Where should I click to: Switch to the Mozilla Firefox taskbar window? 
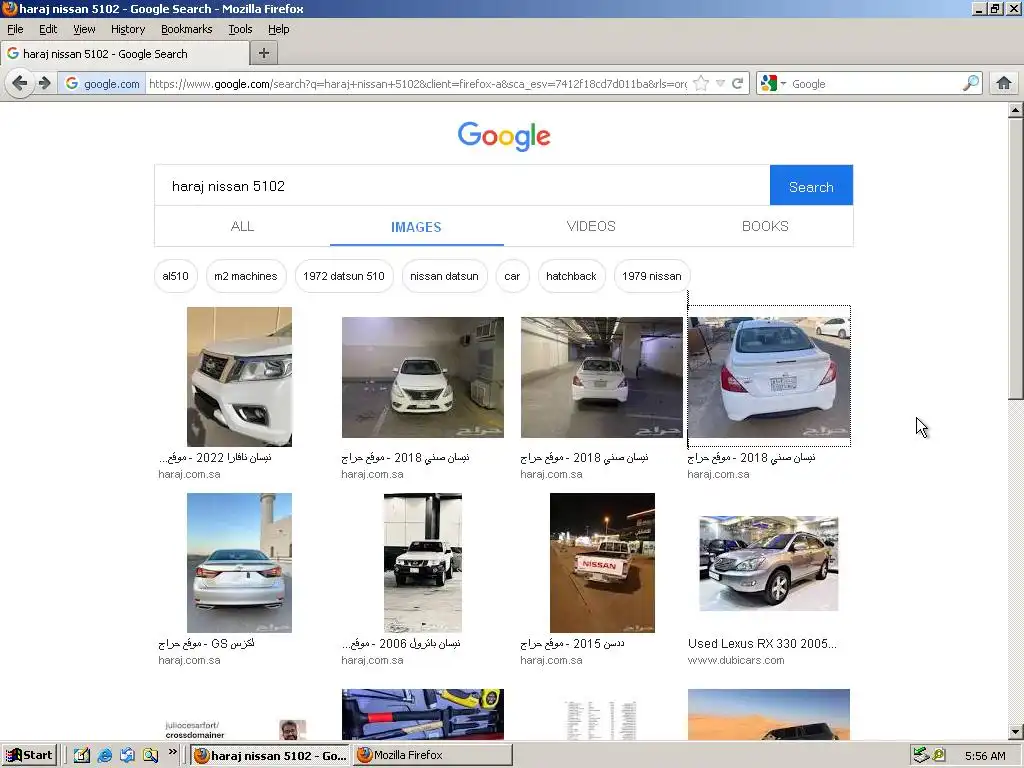(x=433, y=755)
